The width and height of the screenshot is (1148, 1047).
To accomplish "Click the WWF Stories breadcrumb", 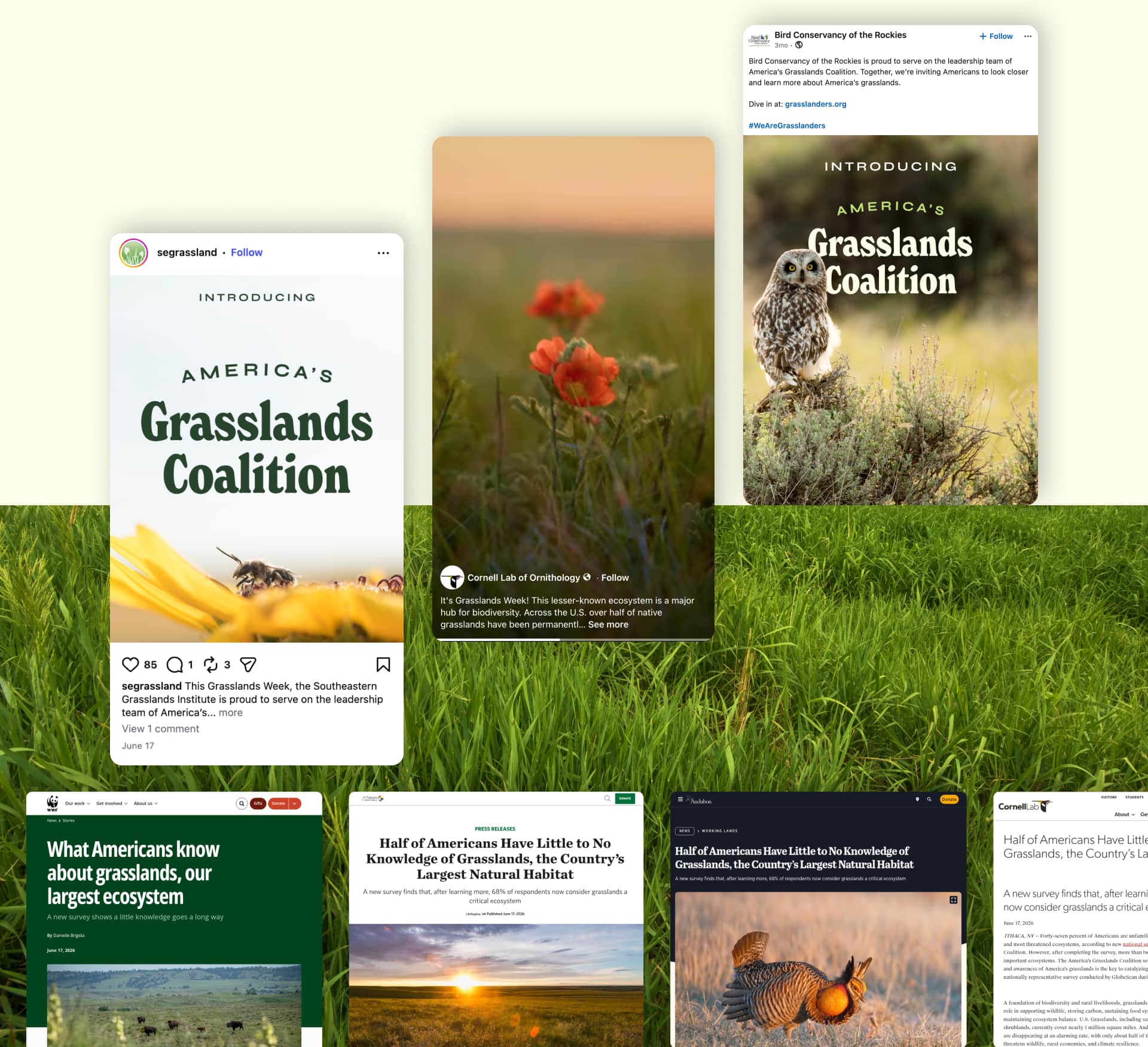I will 69,821.
